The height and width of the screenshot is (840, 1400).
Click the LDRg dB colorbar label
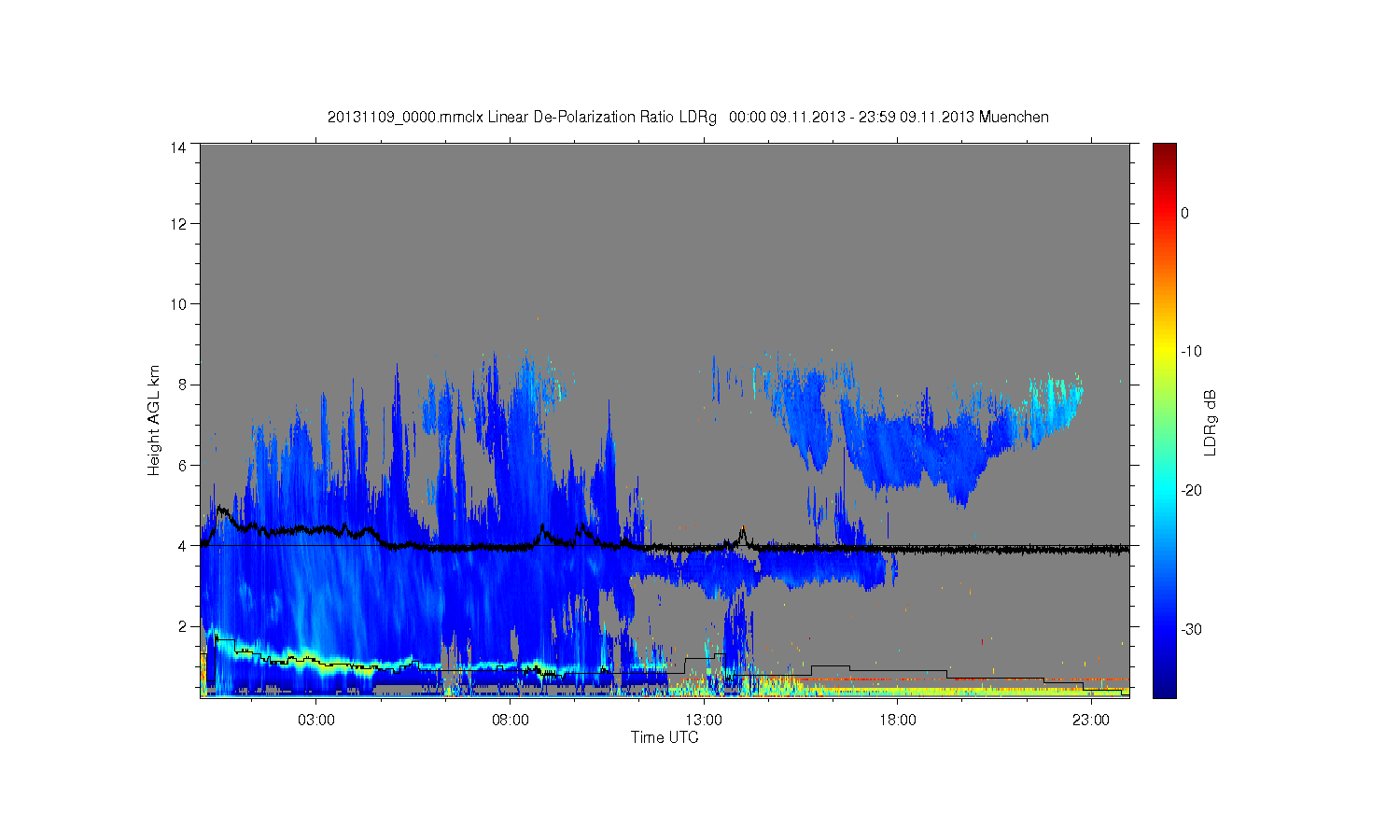point(1211,422)
